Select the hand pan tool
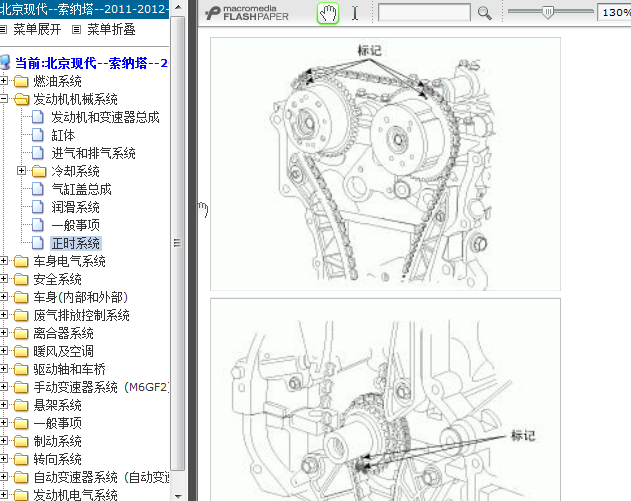Image resolution: width=631 pixels, height=501 pixels. click(328, 13)
